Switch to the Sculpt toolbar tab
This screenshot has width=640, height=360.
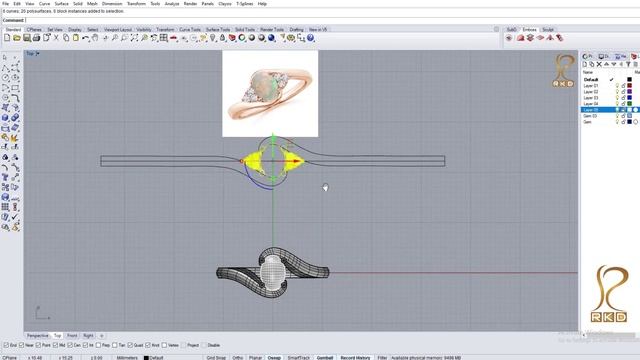[548, 29]
